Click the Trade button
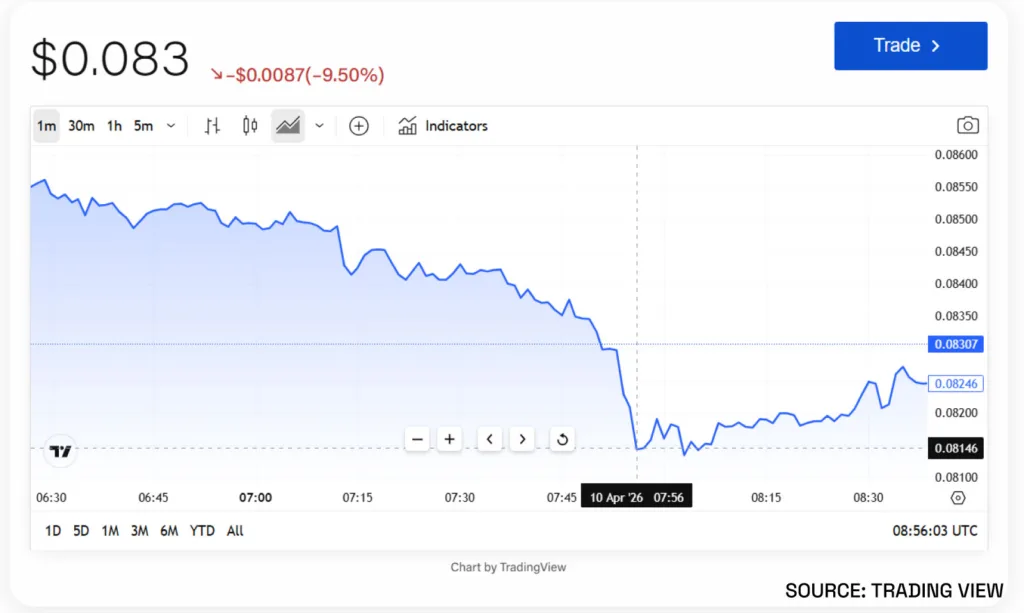Viewport: 1024px width, 613px height. click(910, 45)
